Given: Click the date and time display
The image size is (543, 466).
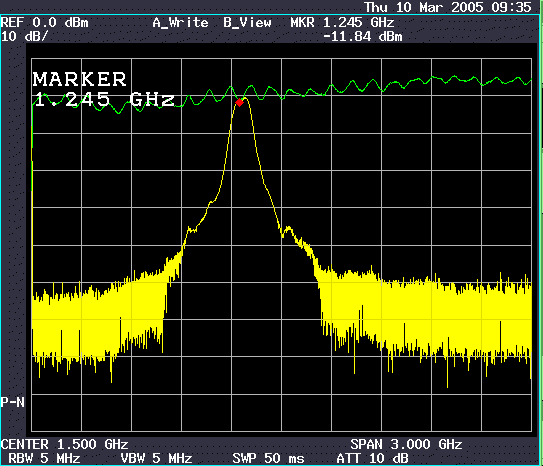Looking at the screenshot, I should 448,7.
